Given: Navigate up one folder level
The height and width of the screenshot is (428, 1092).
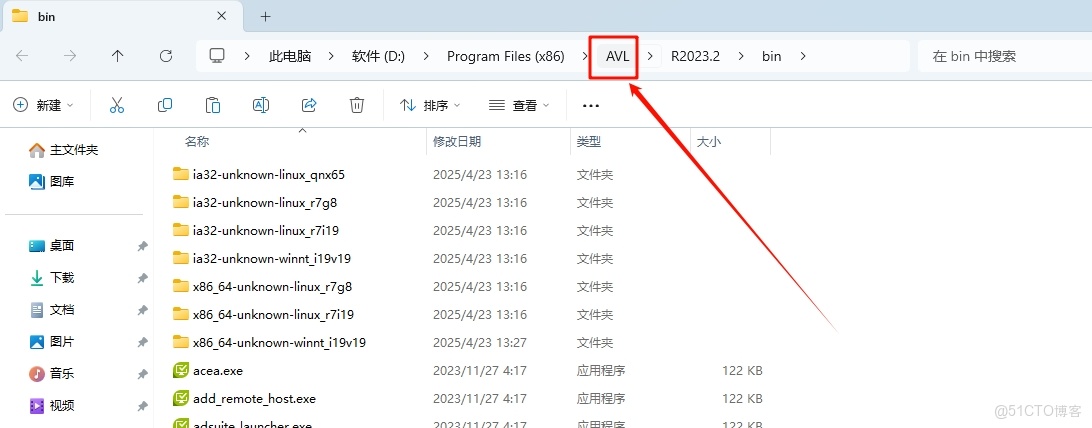Looking at the screenshot, I should 118,56.
